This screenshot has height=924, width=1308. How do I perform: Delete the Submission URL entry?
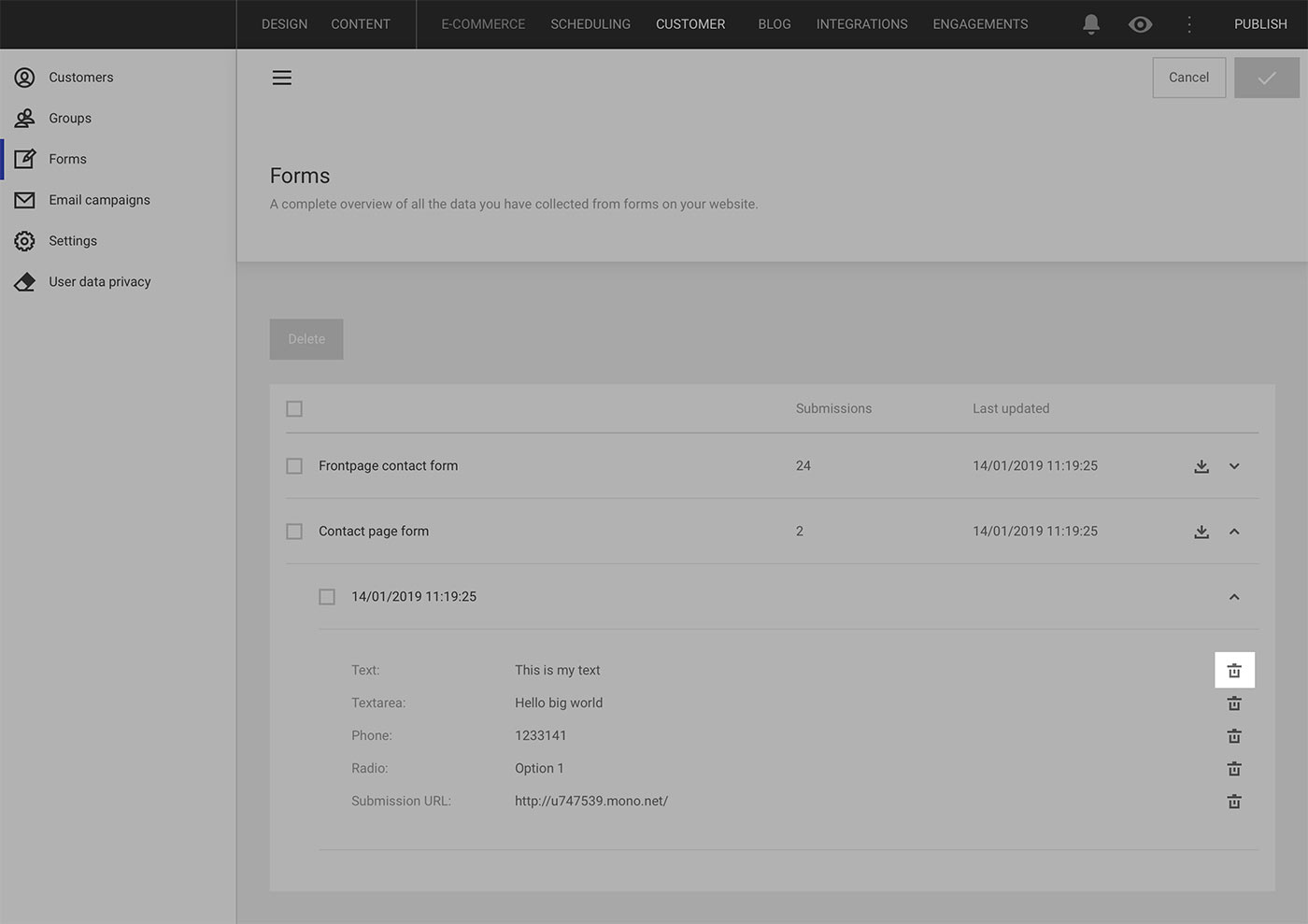(x=1234, y=801)
